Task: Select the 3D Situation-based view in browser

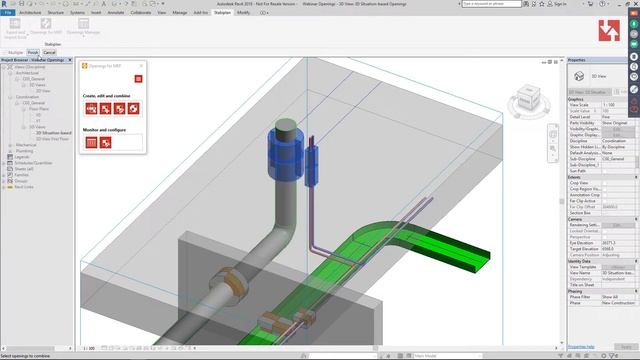Action: tap(53, 133)
